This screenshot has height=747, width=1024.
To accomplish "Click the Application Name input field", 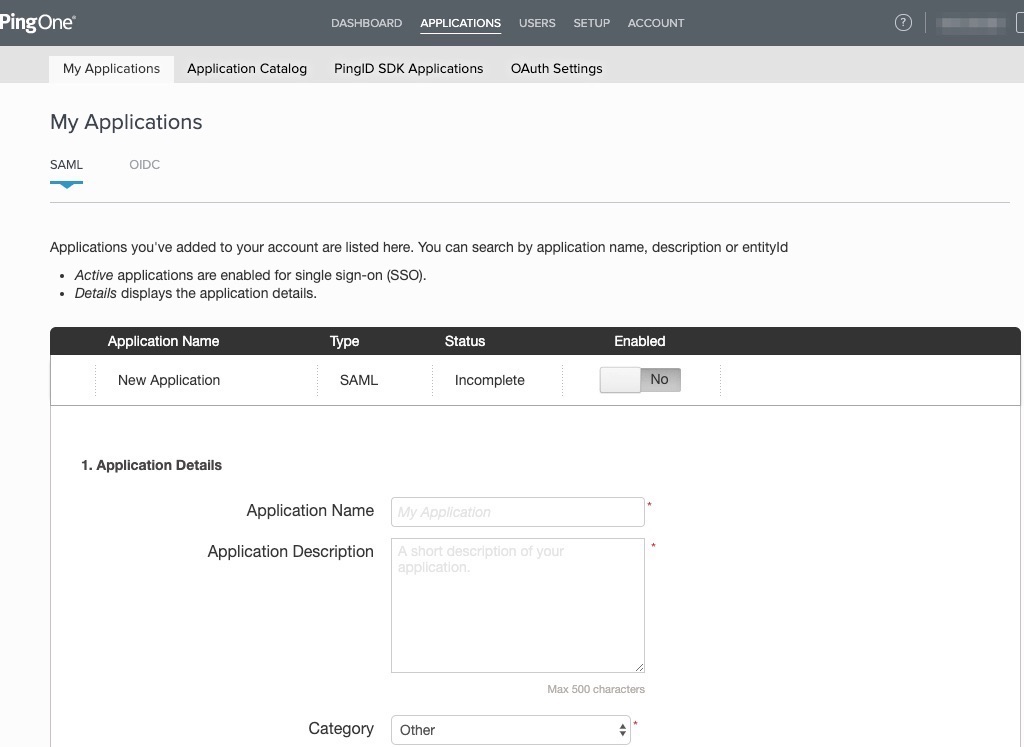I will [517, 511].
